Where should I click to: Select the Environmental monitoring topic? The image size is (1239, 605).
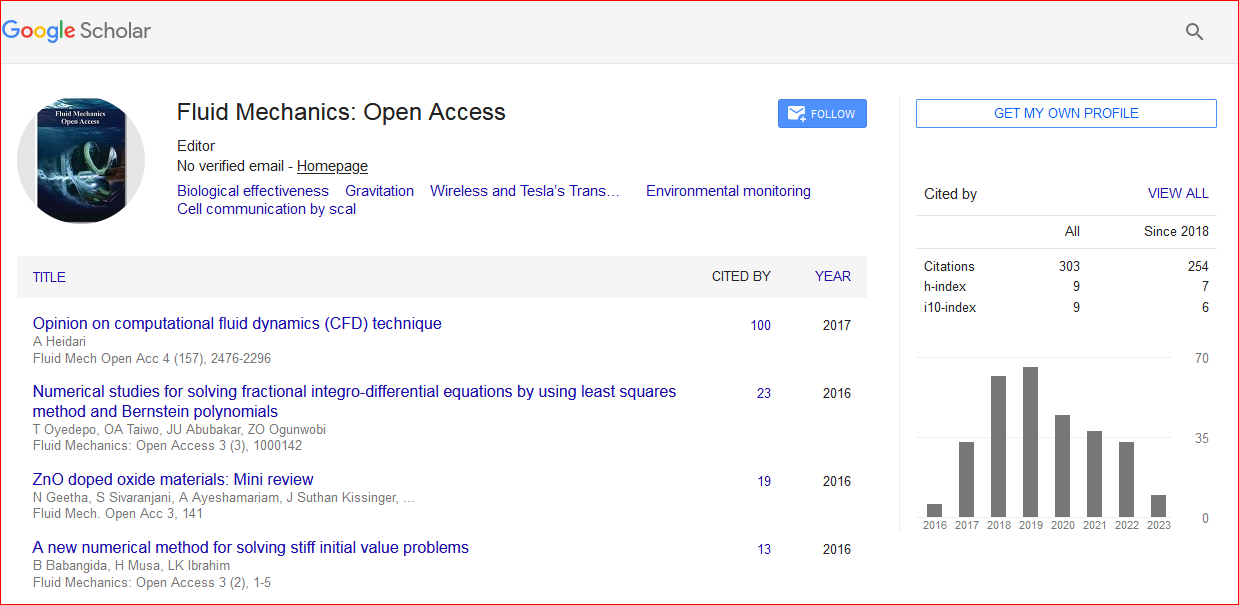(728, 191)
